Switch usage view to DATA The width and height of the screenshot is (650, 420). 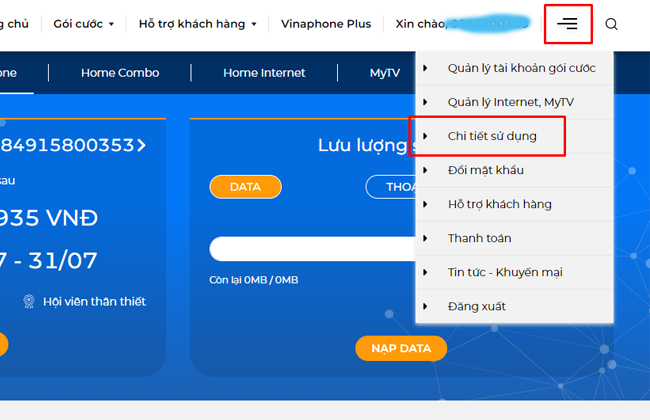[x=245, y=187]
